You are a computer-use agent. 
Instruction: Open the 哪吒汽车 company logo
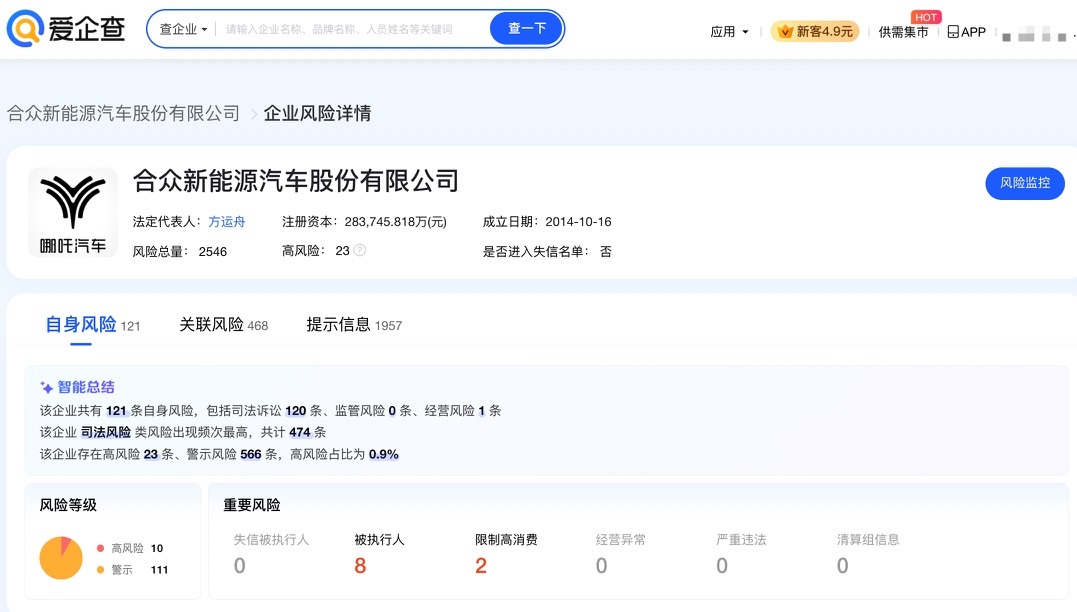coord(73,212)
